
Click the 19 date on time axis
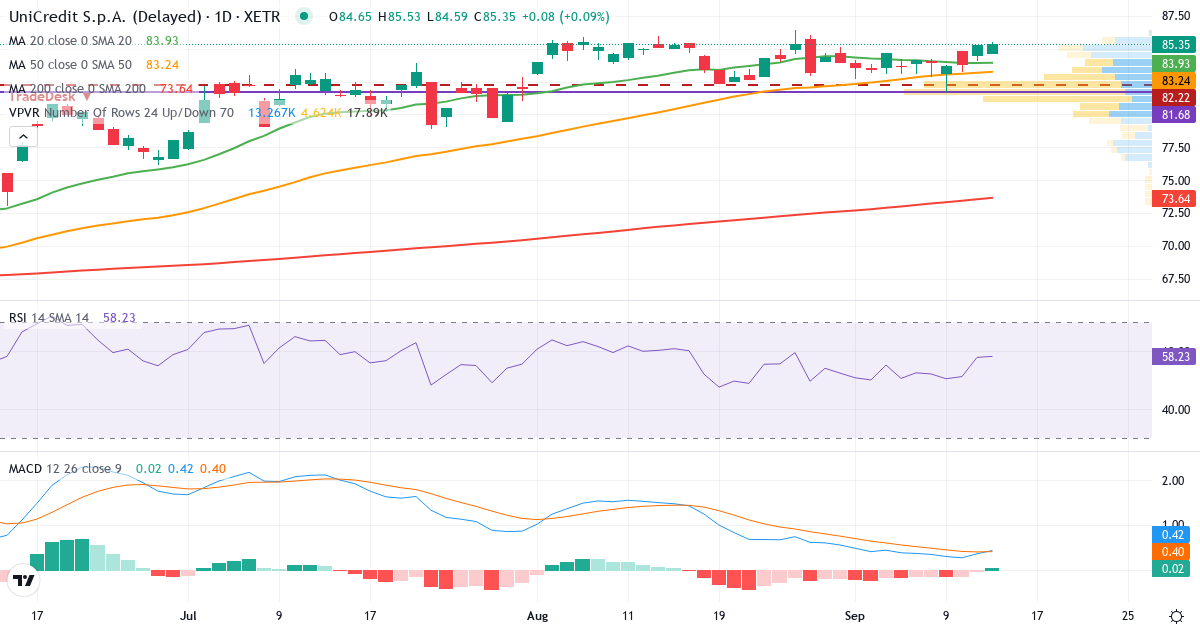click(x=719, y=615)
